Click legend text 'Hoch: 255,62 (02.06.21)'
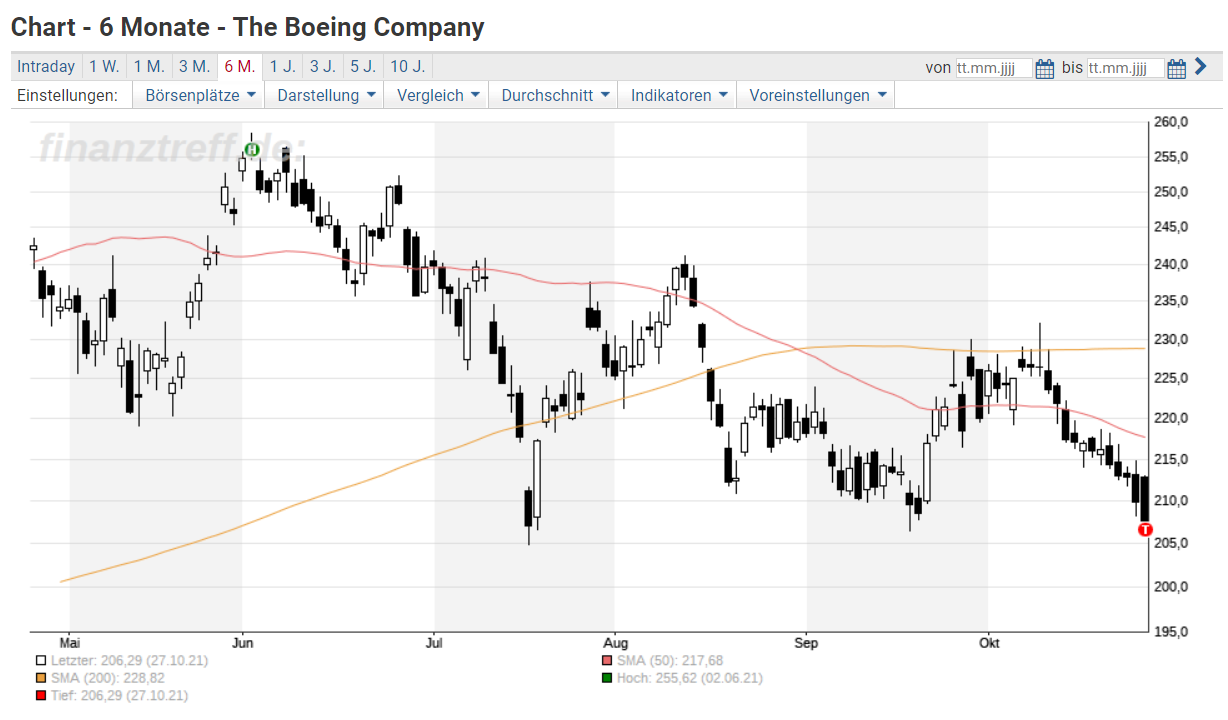Viewport: 1228px width, 720px height. (x=690, y=678)
